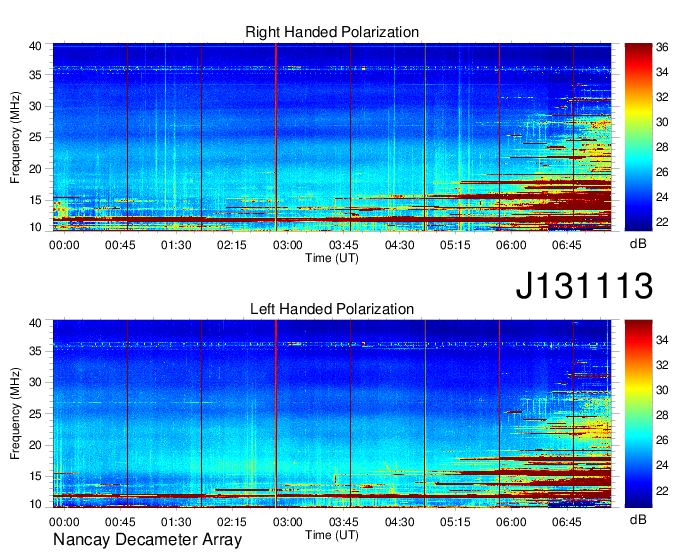680x552 pixels.
Task: Click the 02:15 time tick on upper plot
Action: click(232, 245)
